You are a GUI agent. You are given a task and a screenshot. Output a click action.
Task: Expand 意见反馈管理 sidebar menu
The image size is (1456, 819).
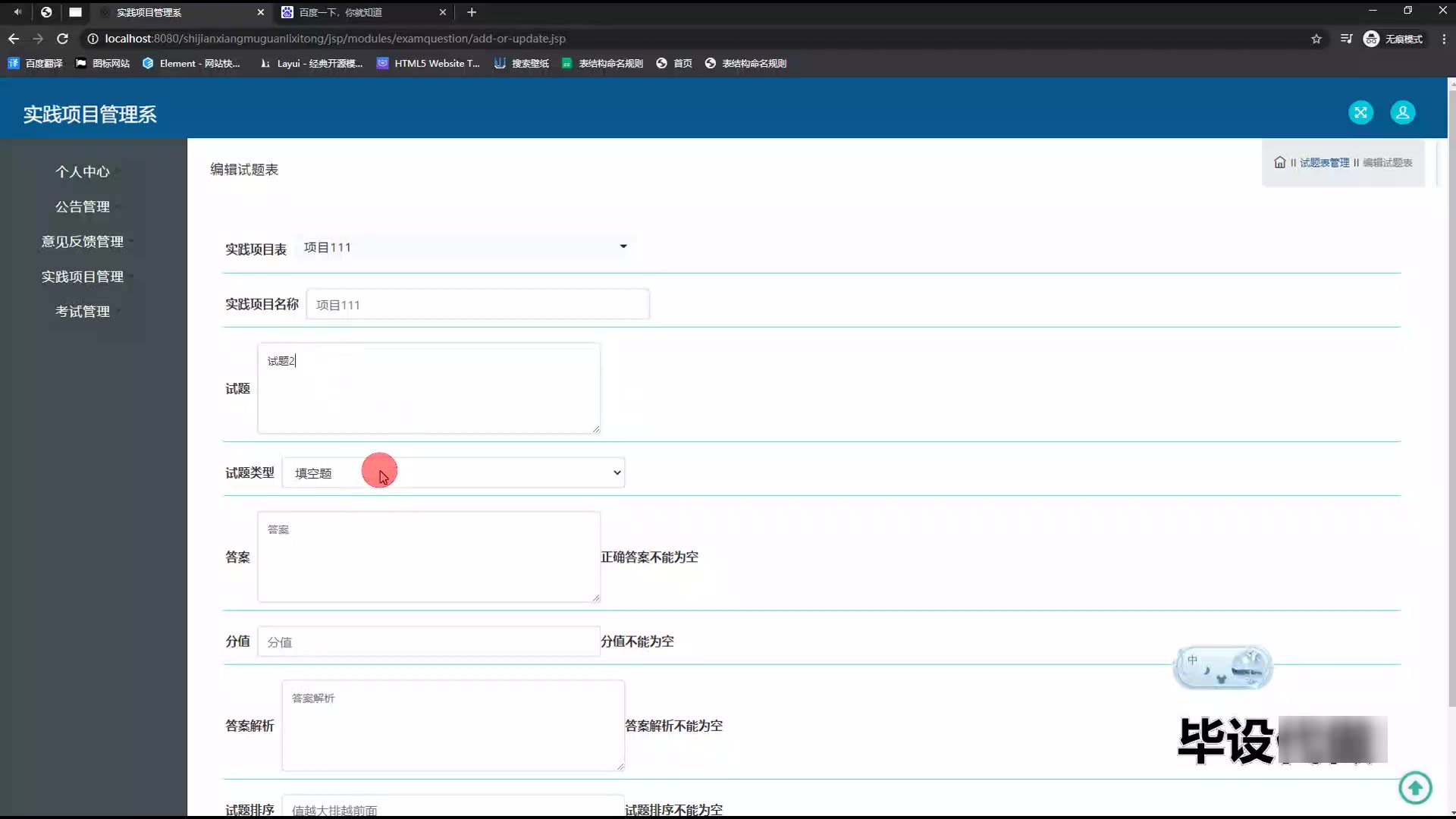[83, 242]
